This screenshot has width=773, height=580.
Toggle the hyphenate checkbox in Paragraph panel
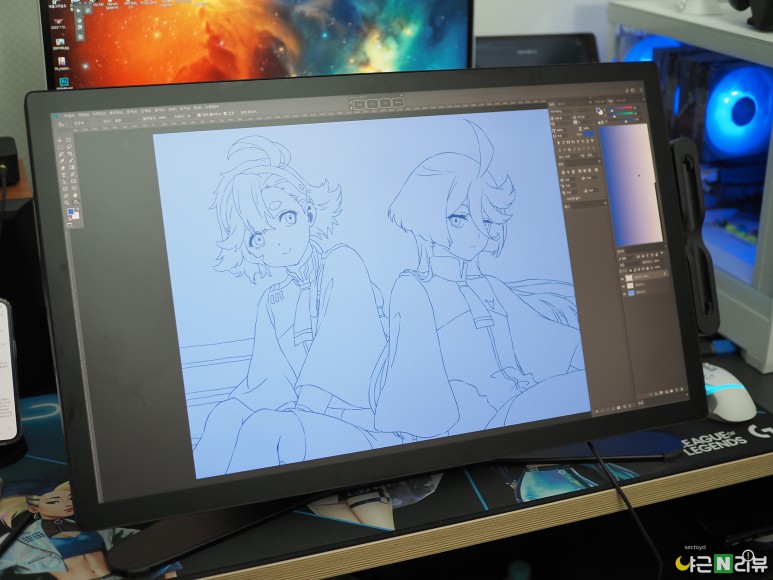coord(566,199)
